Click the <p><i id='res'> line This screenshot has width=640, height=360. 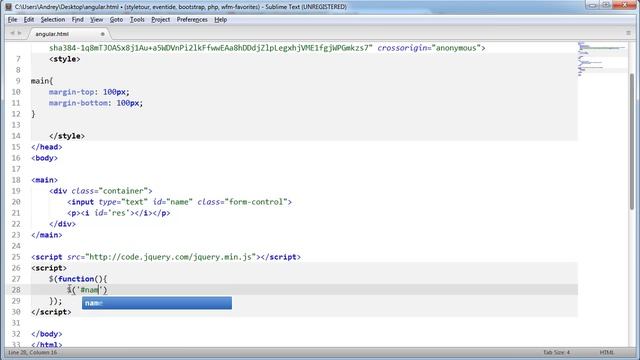[118, 213]
